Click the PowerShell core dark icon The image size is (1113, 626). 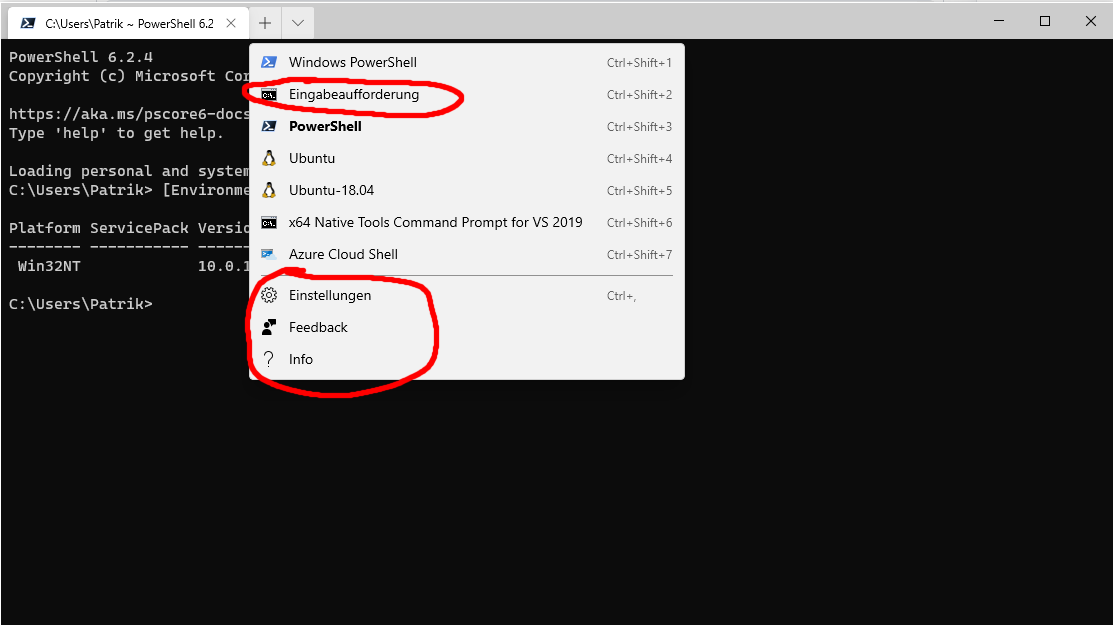pyautogui.click(x=269, y=126)
